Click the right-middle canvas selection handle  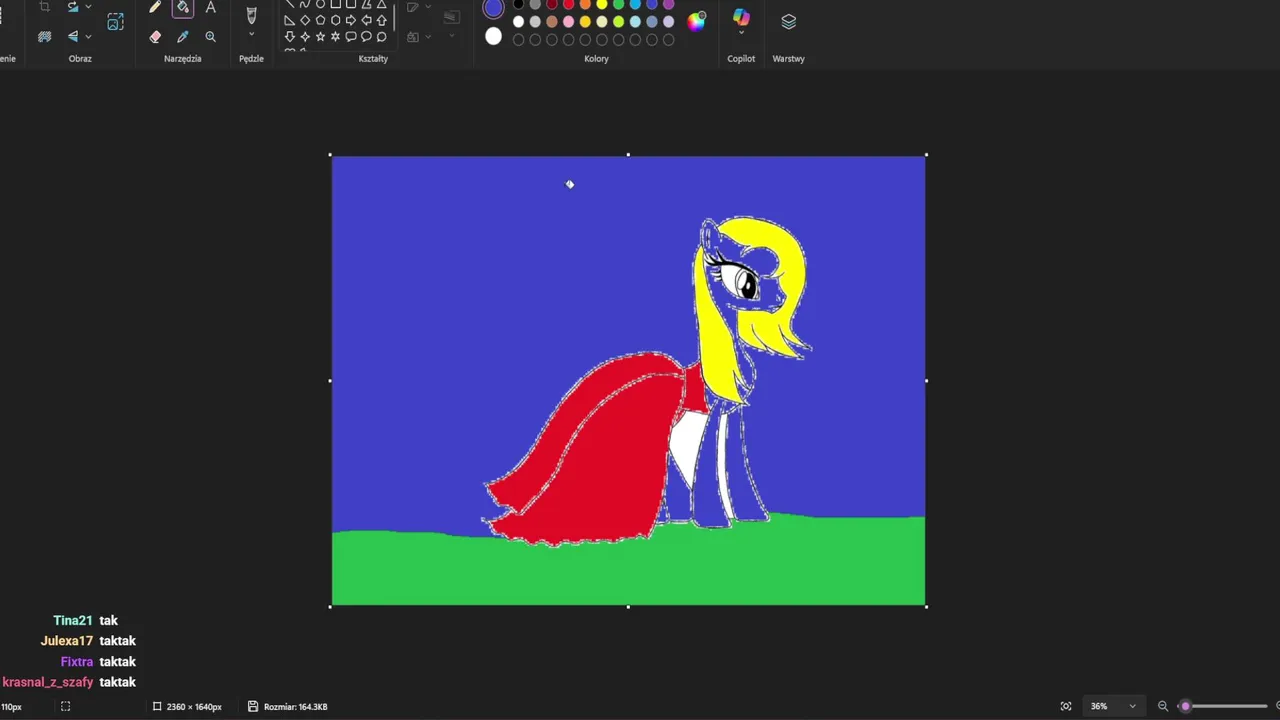point(926,380)
